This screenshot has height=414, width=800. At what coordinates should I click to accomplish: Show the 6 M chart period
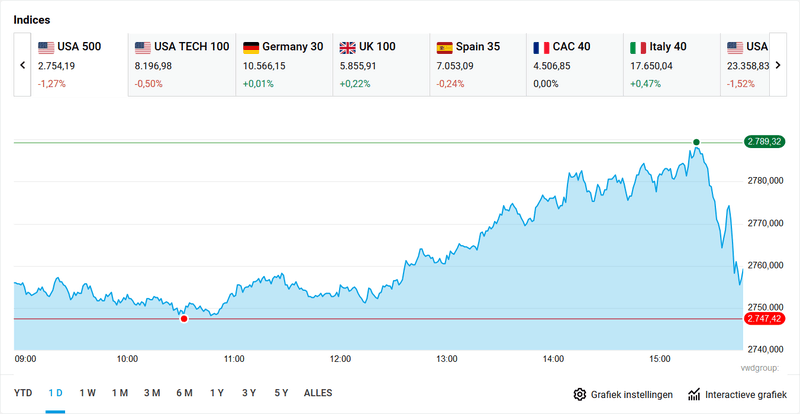[x=184, y=393]
